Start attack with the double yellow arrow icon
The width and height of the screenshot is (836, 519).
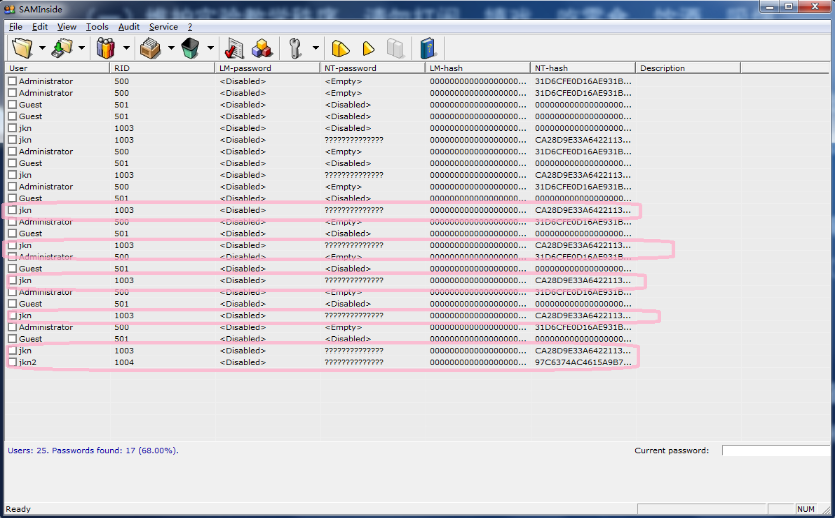click(340, 49)
